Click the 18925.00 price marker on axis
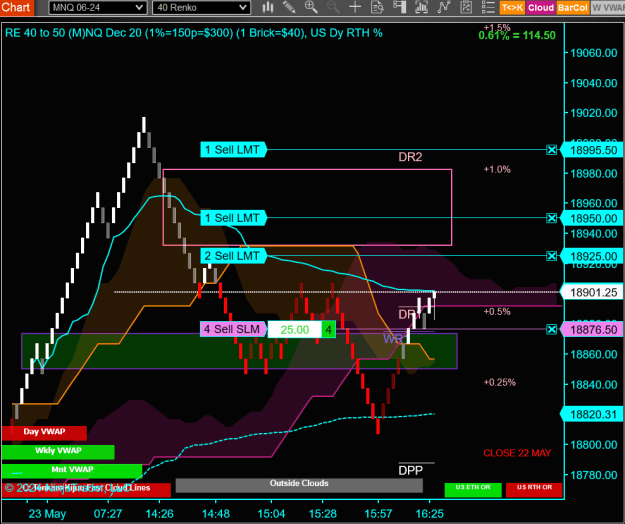 point(593,256)
